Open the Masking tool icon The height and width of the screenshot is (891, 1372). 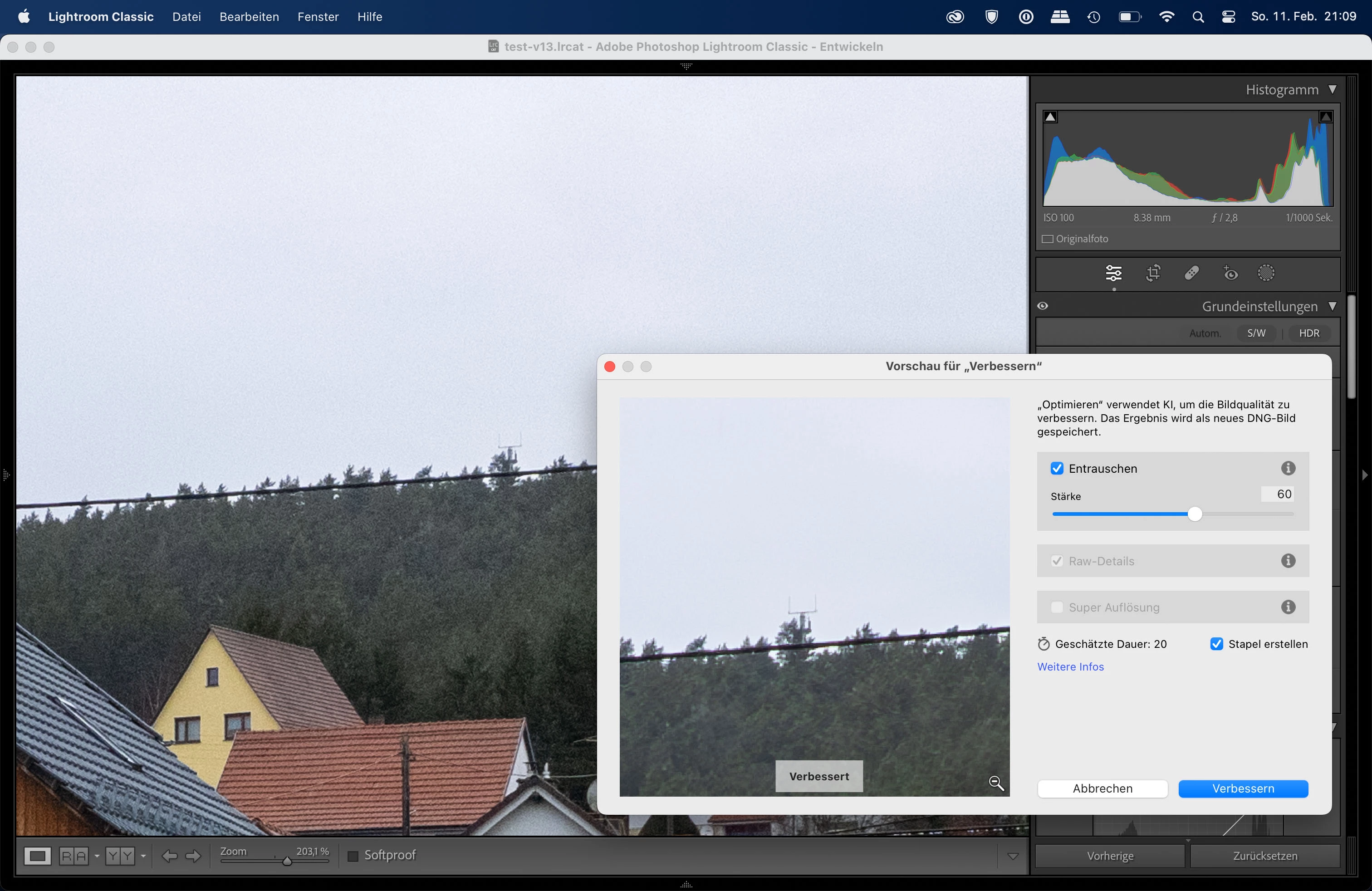pyautogui.click(x=1266, y=273)
